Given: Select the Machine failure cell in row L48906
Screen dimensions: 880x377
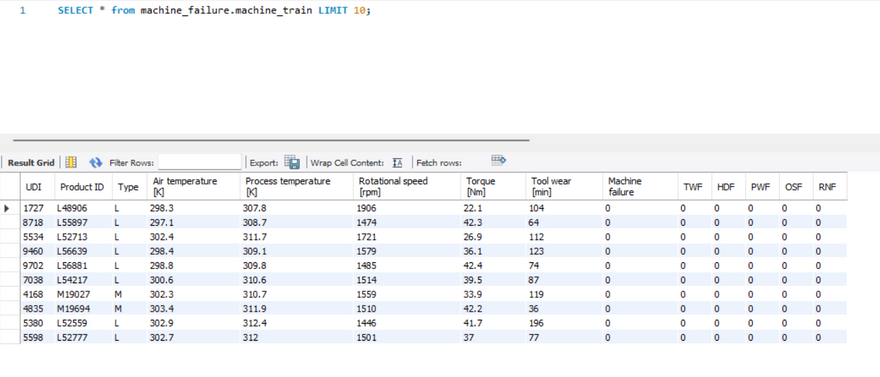Looking at the screenshot, I should tap(640, 208).
